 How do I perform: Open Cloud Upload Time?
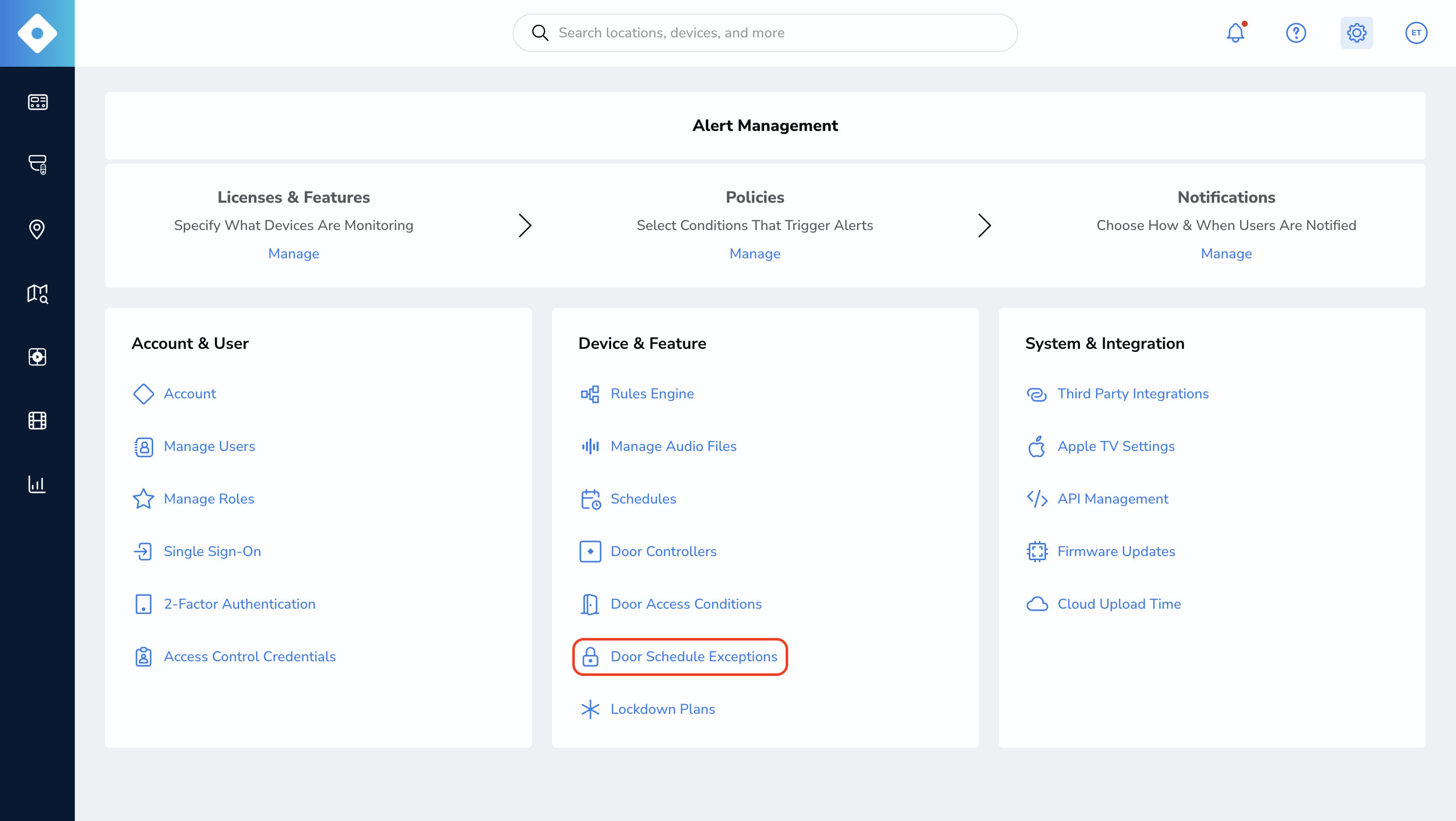[1119, 604]
